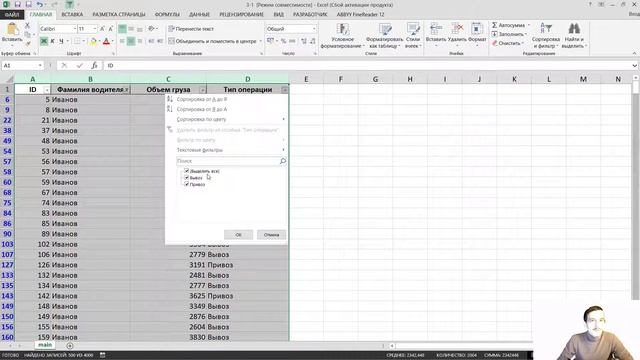Open the Name Box A1 dropdown
Viewport: 640px width, 360px height.
[40, 65]
